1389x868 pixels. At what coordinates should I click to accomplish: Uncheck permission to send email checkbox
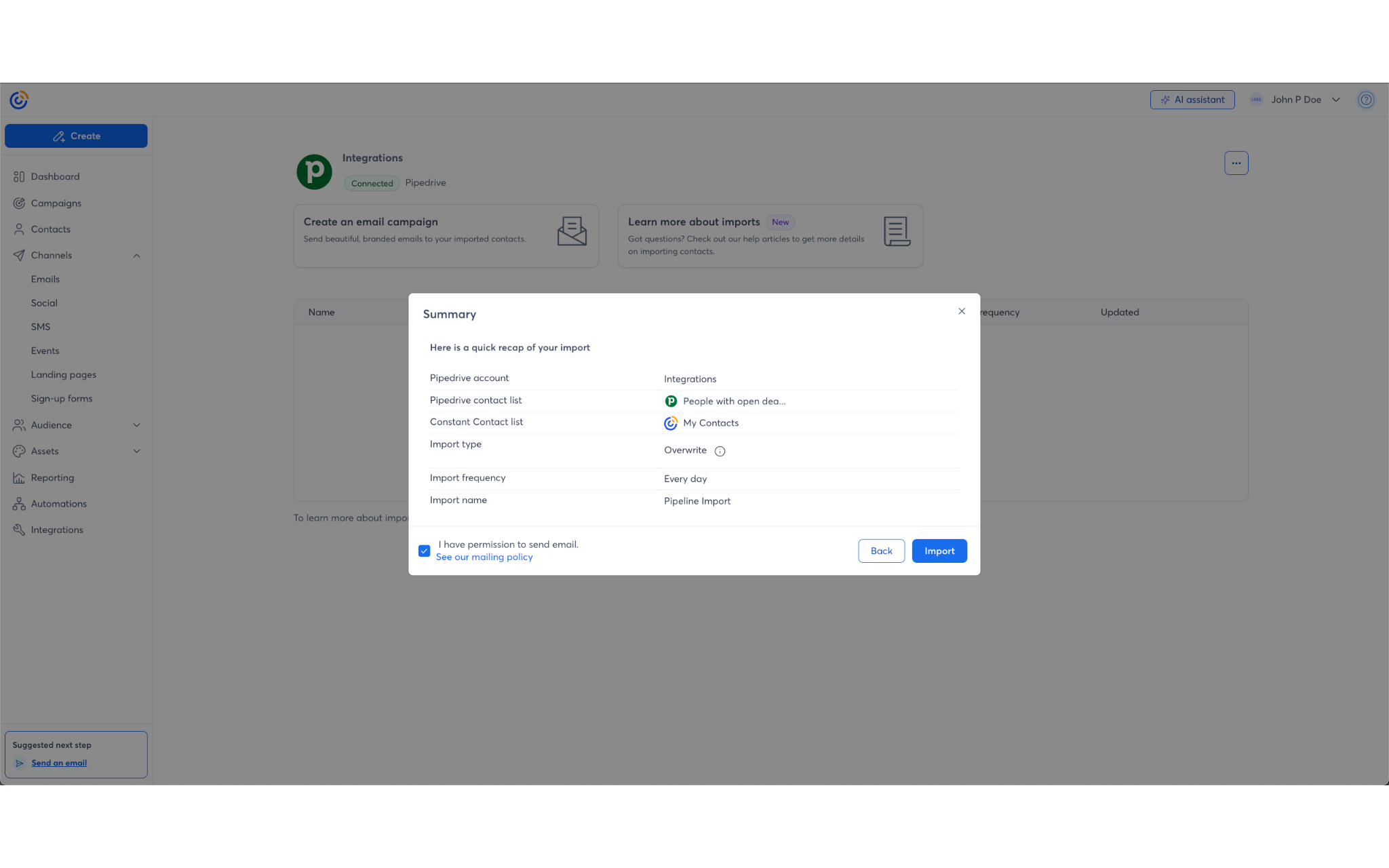(x=425, y=551)
